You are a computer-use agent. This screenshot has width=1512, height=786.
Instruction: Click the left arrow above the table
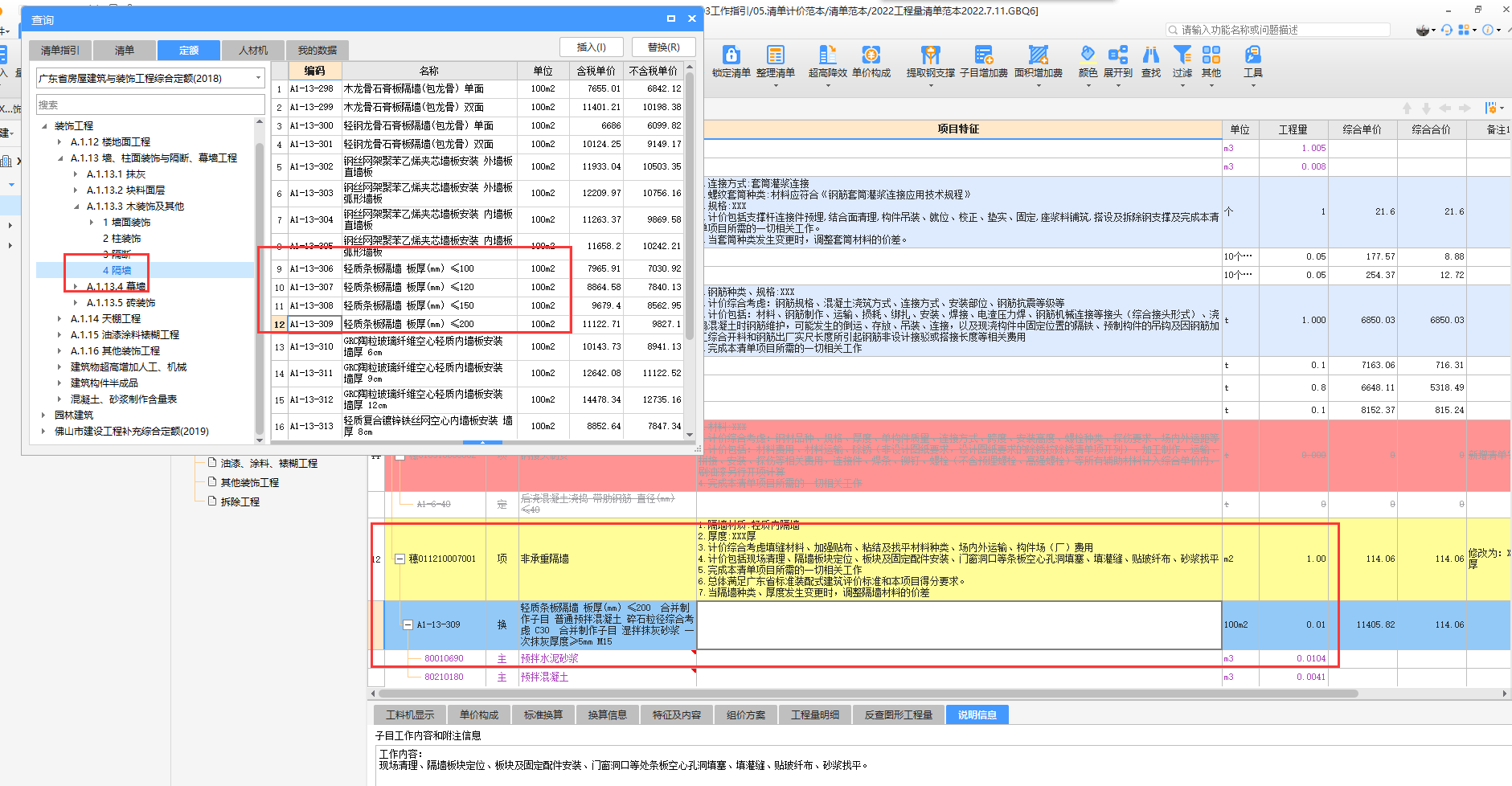(1445, 108)
